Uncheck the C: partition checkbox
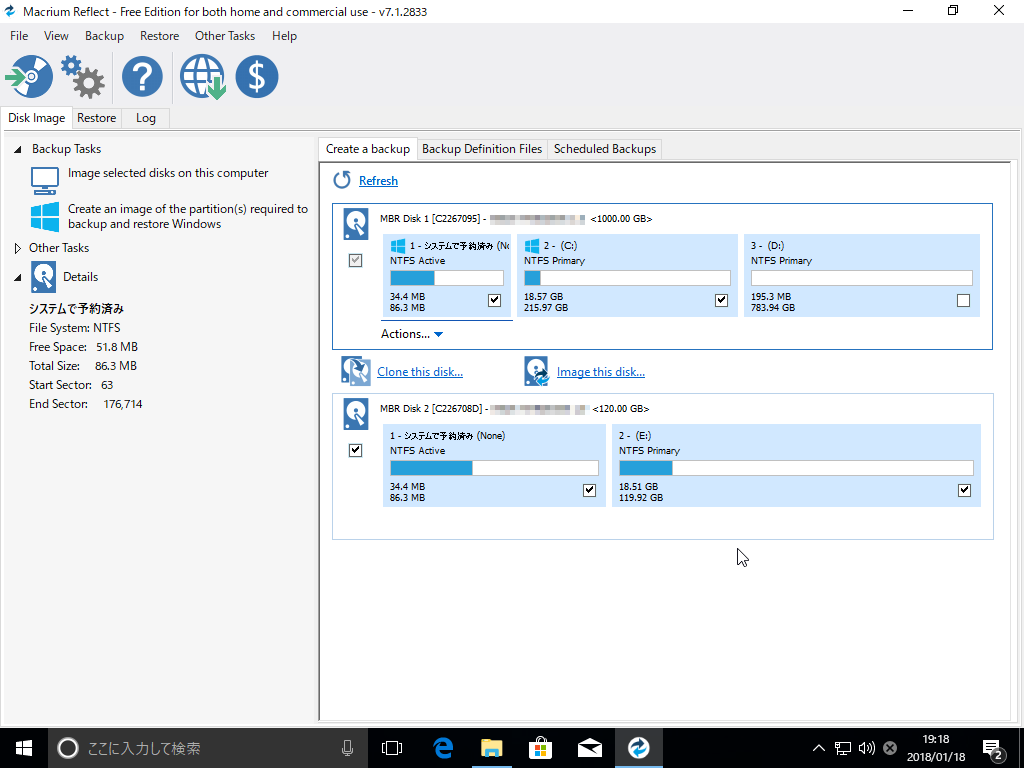 721,300
